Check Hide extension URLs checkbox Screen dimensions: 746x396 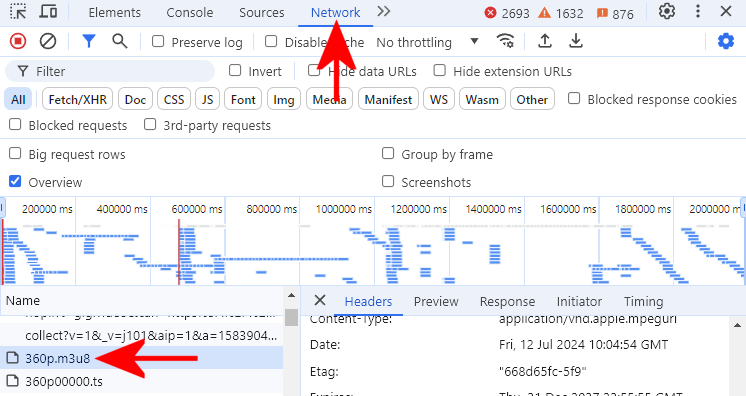[x=440, y=70]
